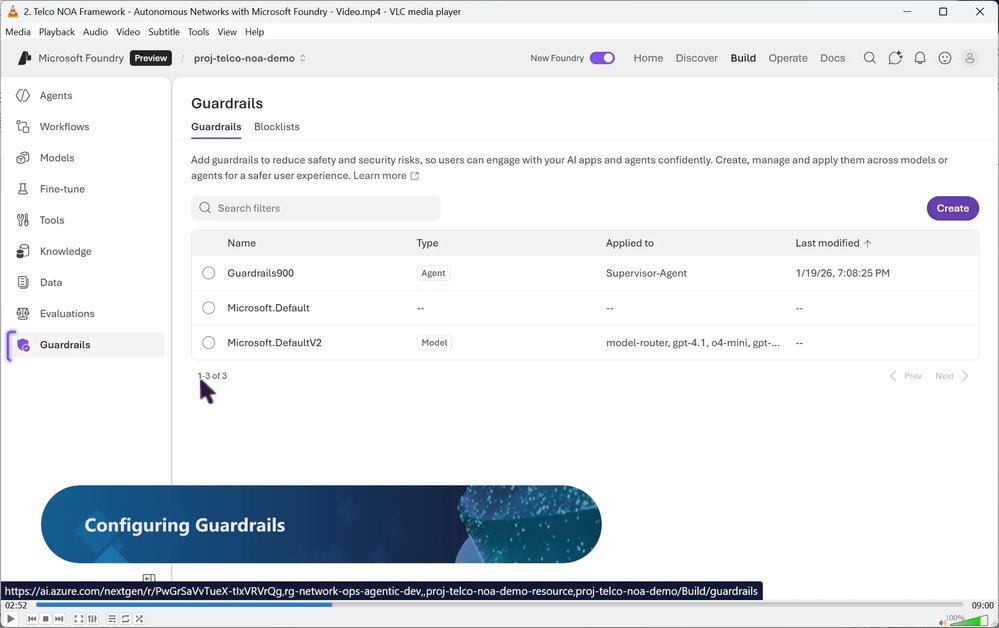Navigate to Evaluations in the sidebar
999x628 pixels.
tap(67, 313)
